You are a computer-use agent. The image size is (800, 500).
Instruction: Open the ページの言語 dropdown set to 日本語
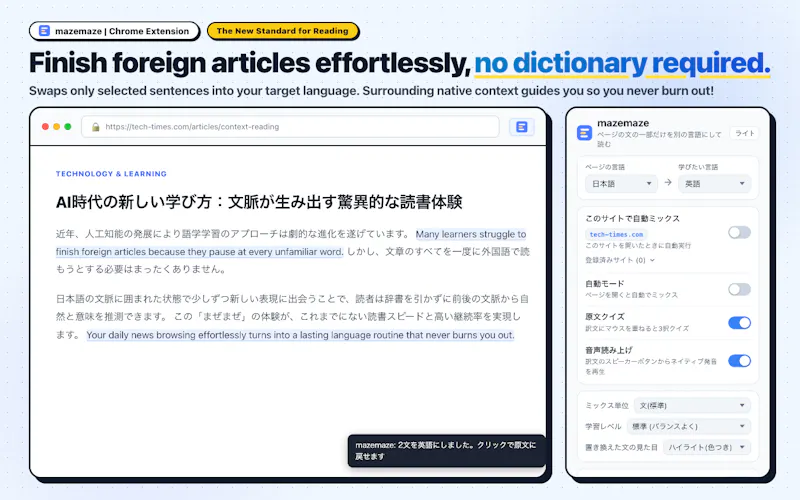621,184
